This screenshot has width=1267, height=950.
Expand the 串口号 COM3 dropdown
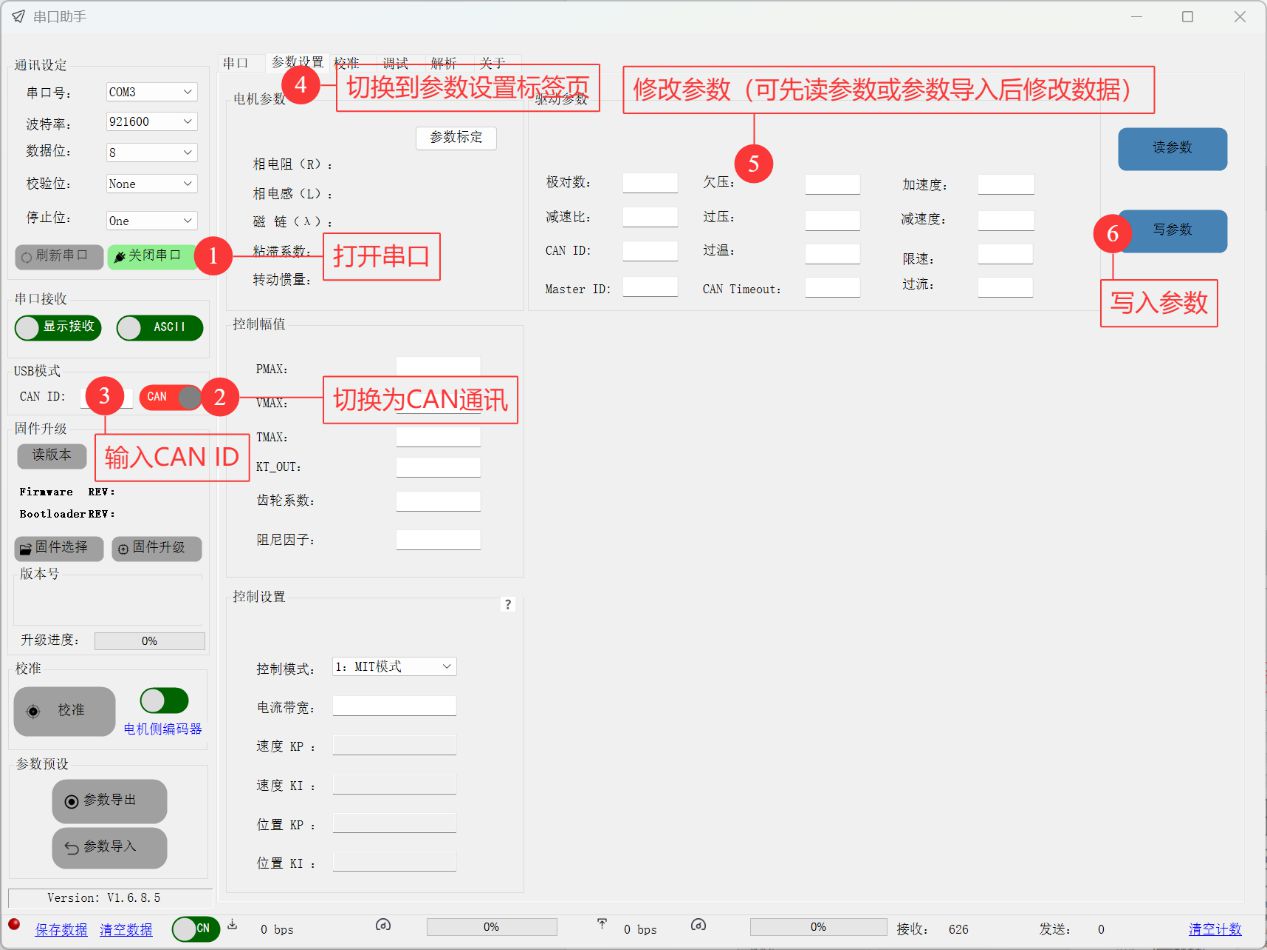pyautogui.click(x=152, y=92)
